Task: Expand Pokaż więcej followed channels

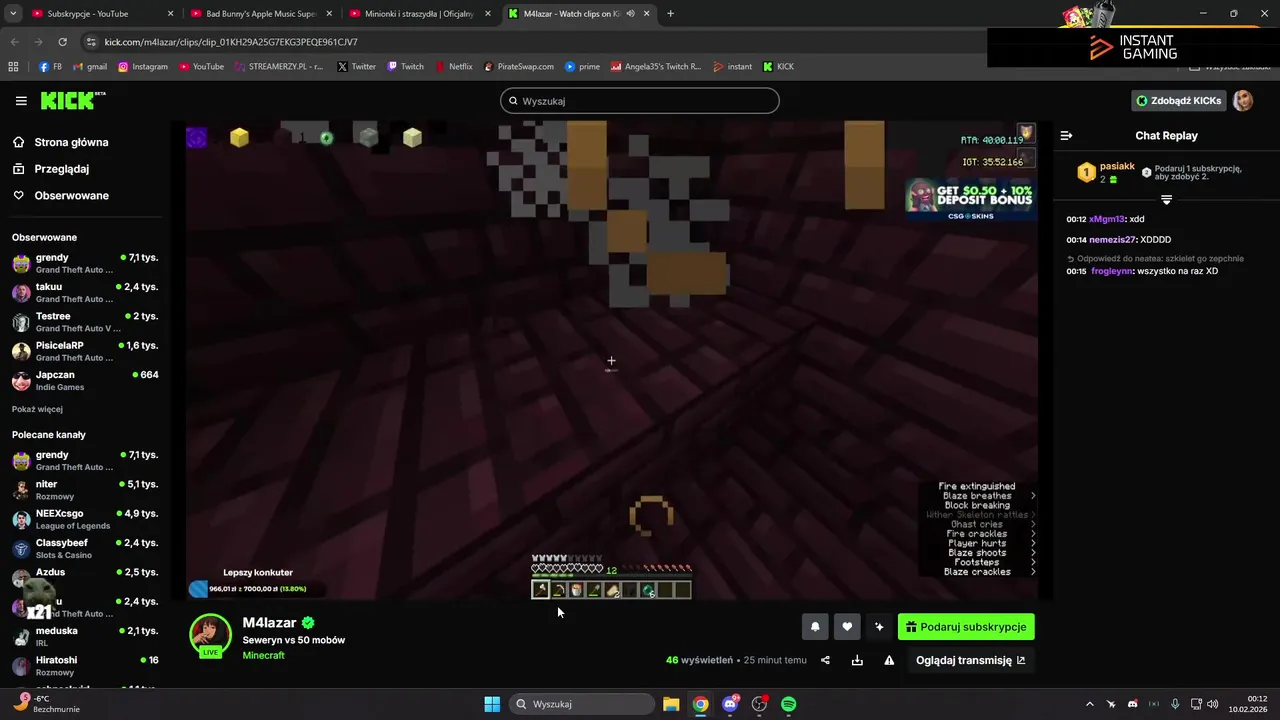Action: 37,409
